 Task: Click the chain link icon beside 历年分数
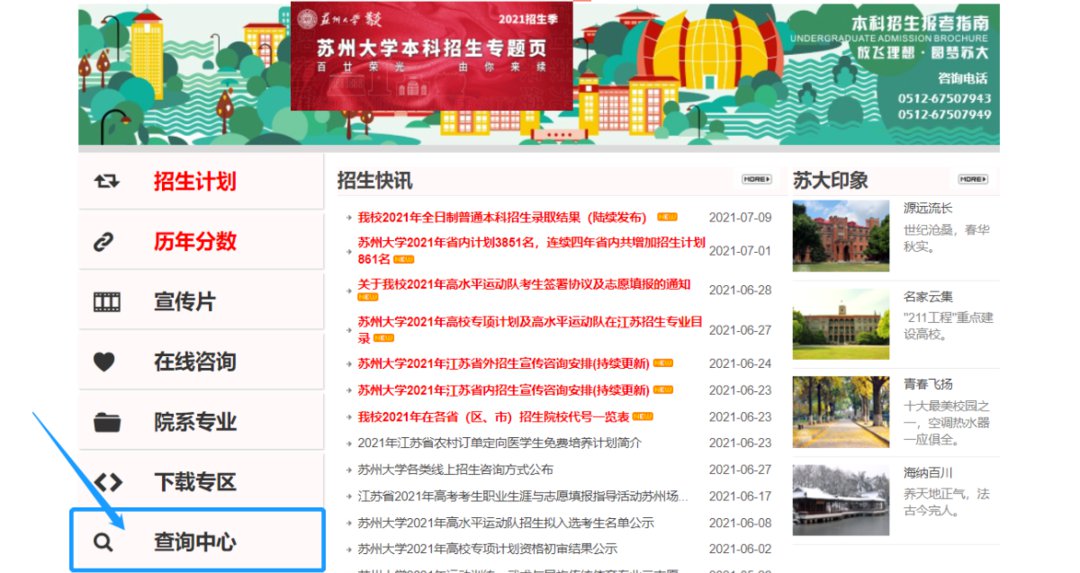pyautogui.click(x=105, y=242)
